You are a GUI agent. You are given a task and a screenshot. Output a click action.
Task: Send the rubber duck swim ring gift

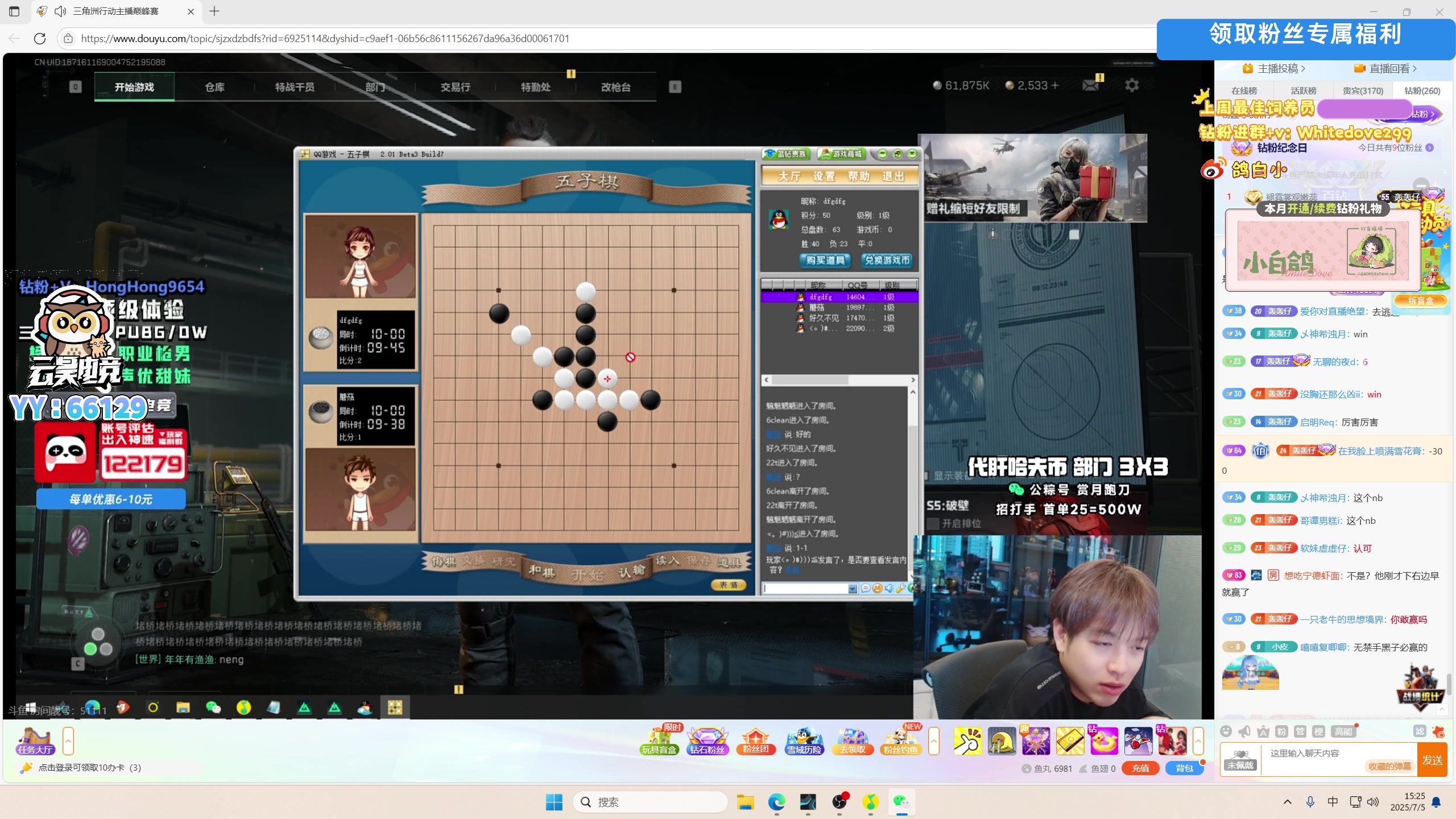(x=1104, y=741)
